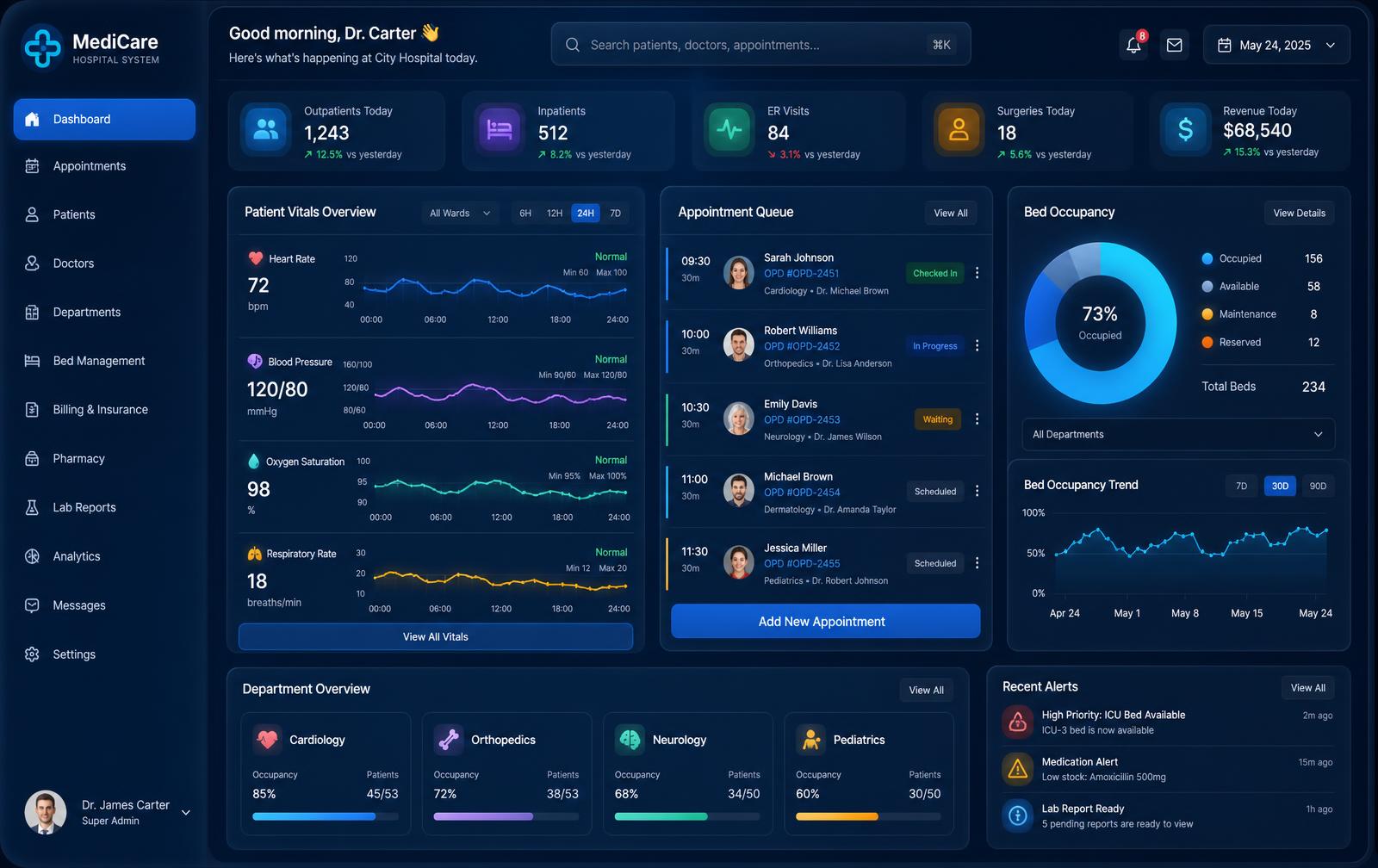1378x868 pixels.
Task: Set bed occupancy trend to 7D
Action: point(1241,486)
